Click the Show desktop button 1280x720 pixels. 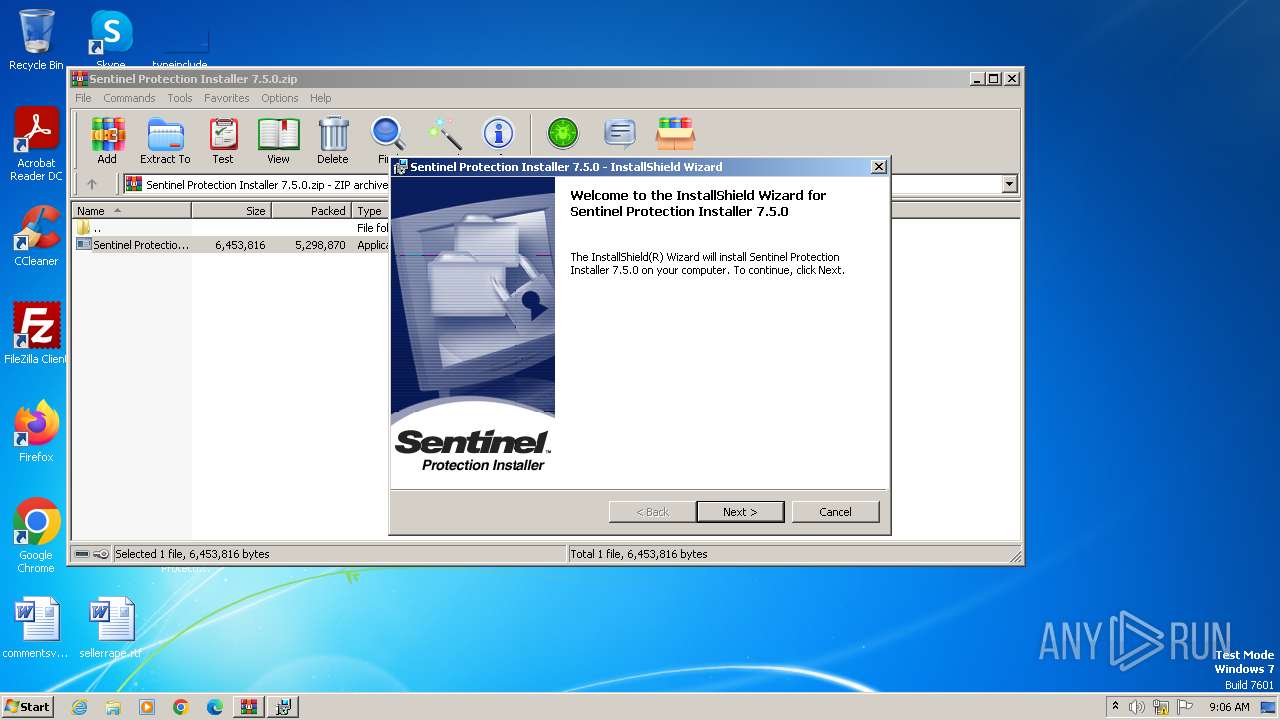[1269, 707]
